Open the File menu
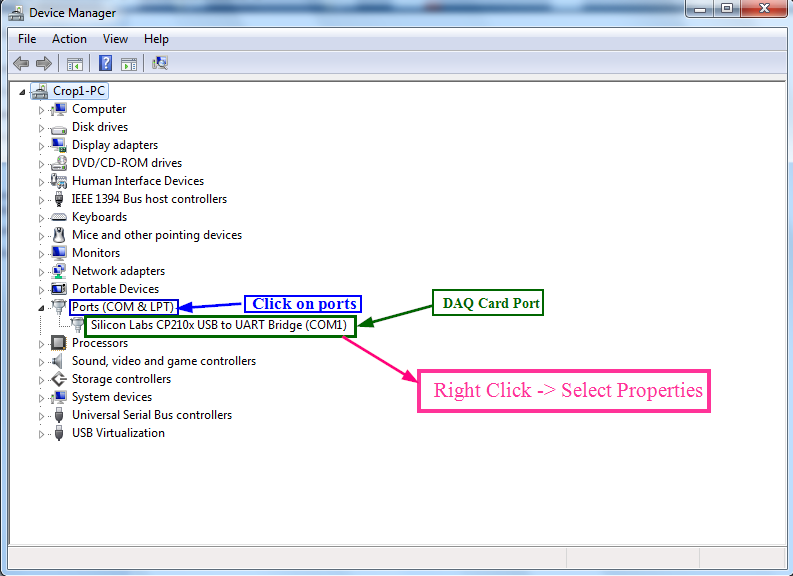The width and height of the screenshot is (793, 576). (x=27, y=39)
